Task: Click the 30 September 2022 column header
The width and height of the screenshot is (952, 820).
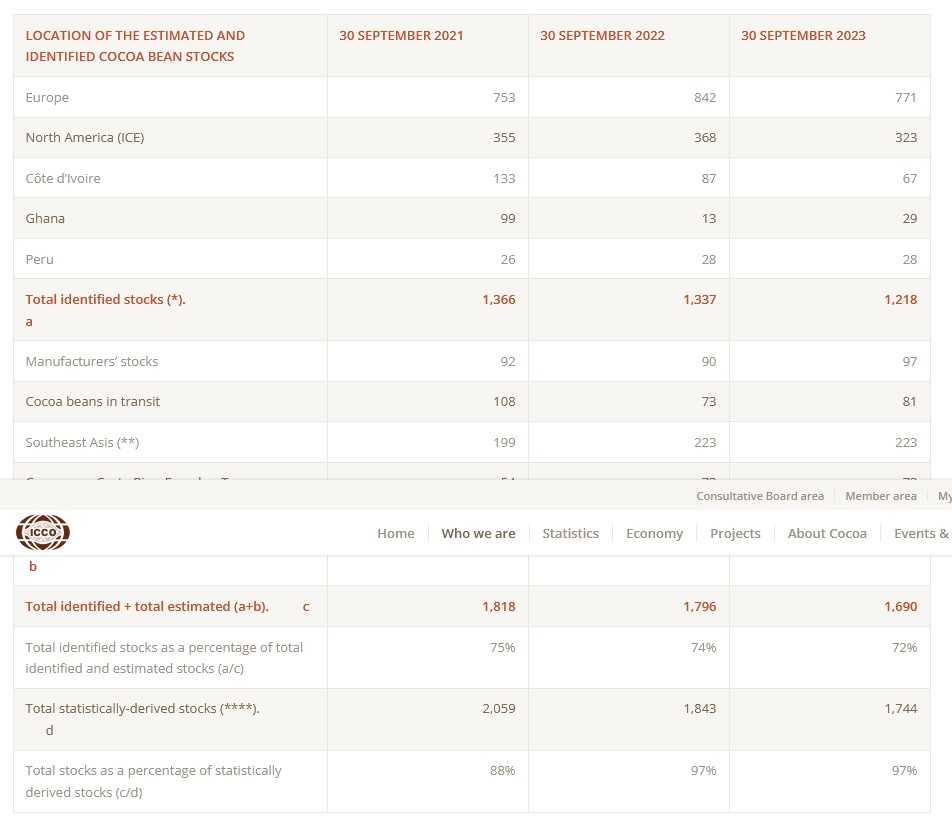Action: pyautogui.click(x=602, y=36)
